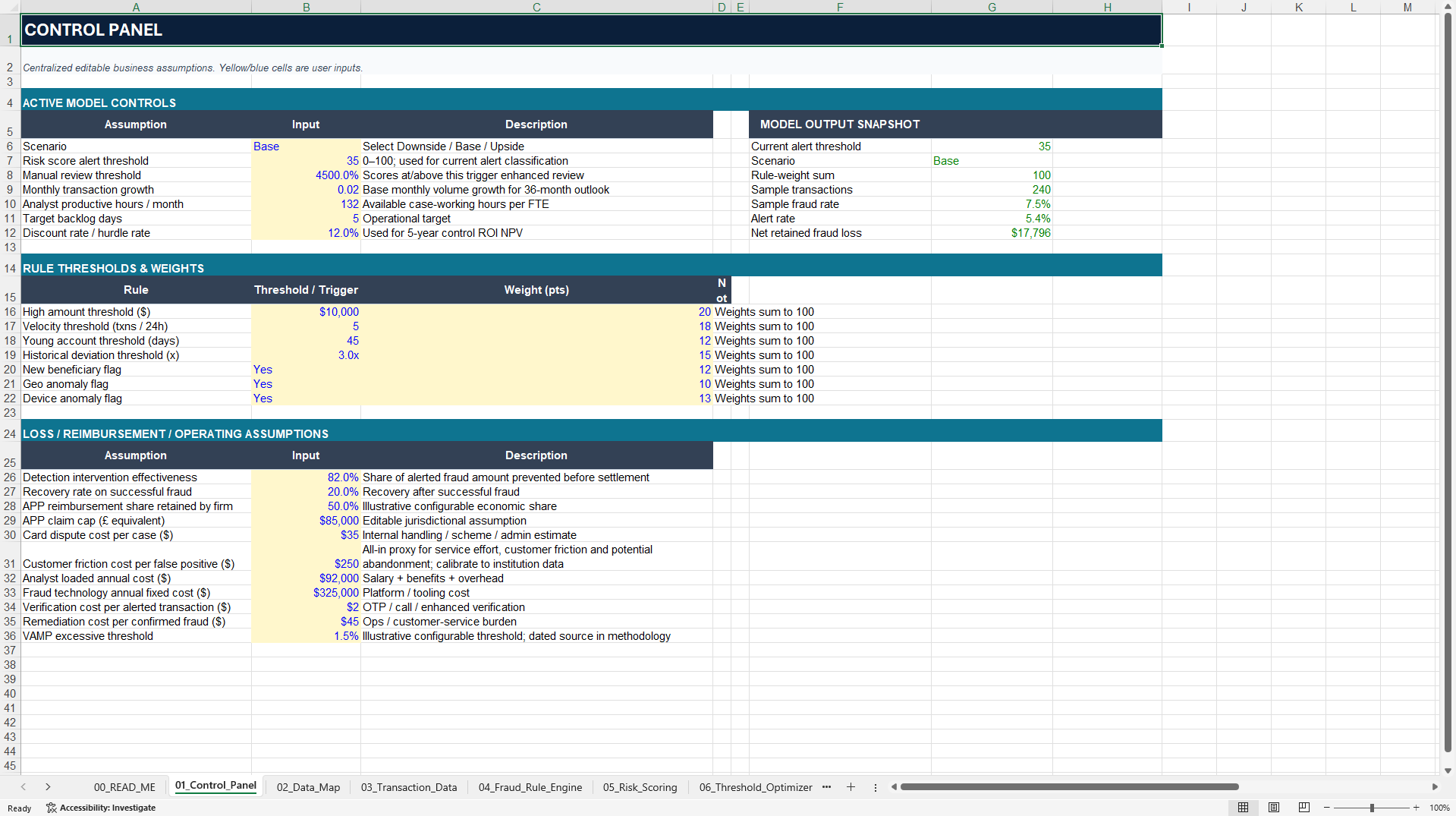This screenshot has height=816, width=1456.
Task: Click horizontal scrollbar right arrow
Action: pos(1435,787)
